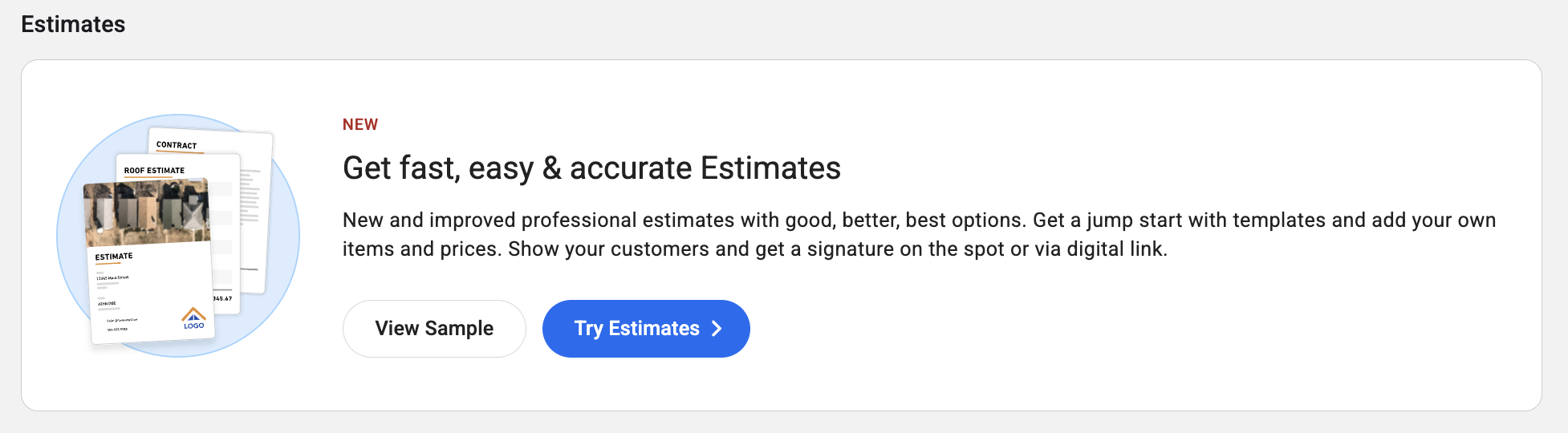The height and width of the screenshot is (433, 1568).
Task: Click the View Sample button
Action: point(434,329)
